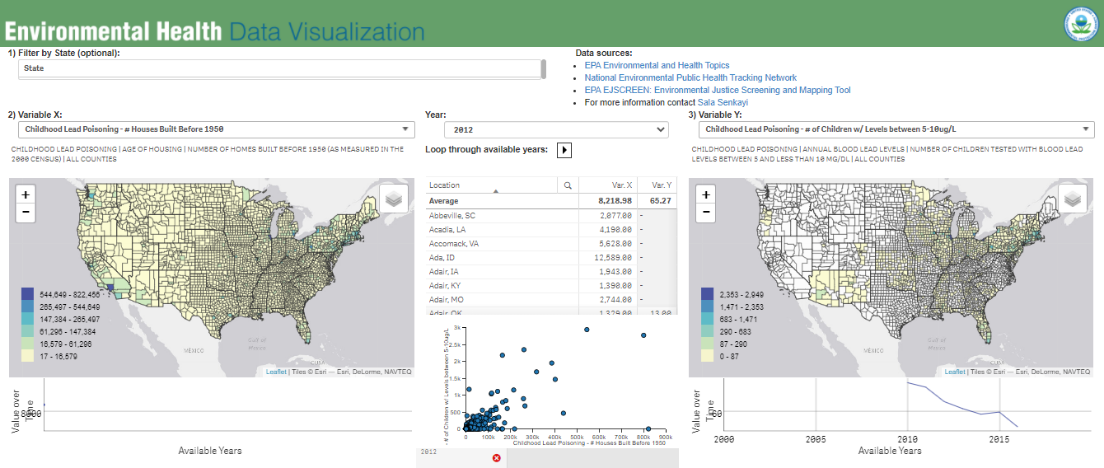The height and width of the screenshot is (468, 1104).
Task: Click the search icon in Location column
Action: pyautogui.click(x=567, y=185)
